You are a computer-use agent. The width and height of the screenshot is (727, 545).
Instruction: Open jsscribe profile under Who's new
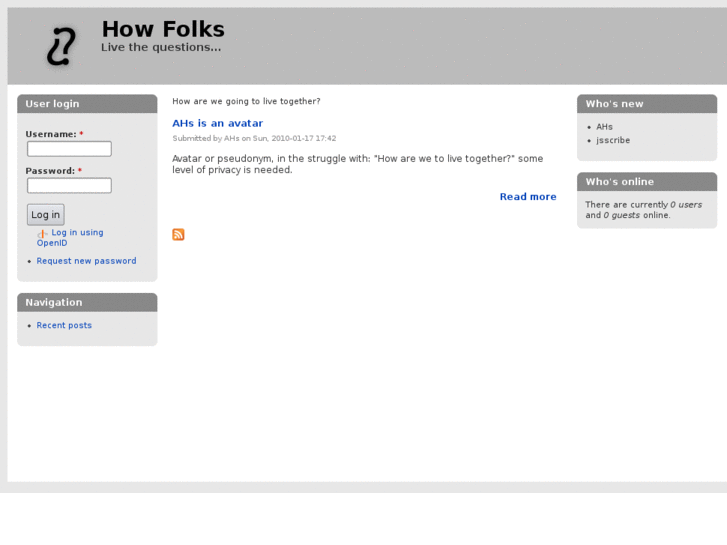coord(613,141)
